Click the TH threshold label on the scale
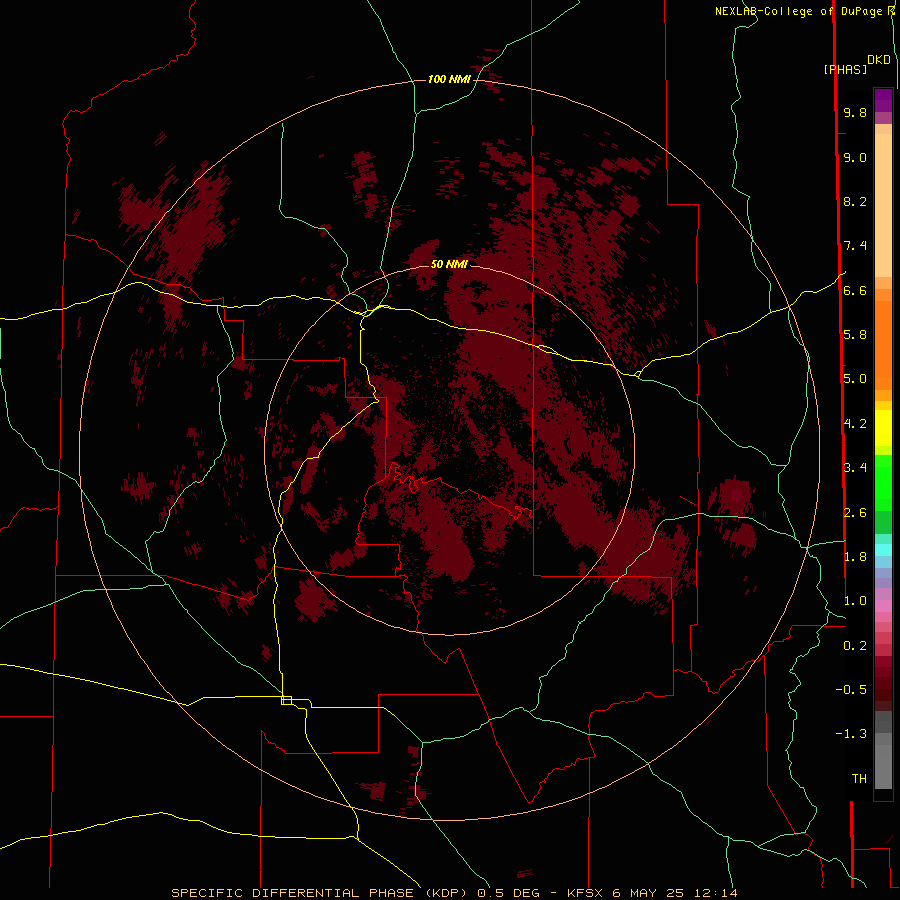 point(859,779)
